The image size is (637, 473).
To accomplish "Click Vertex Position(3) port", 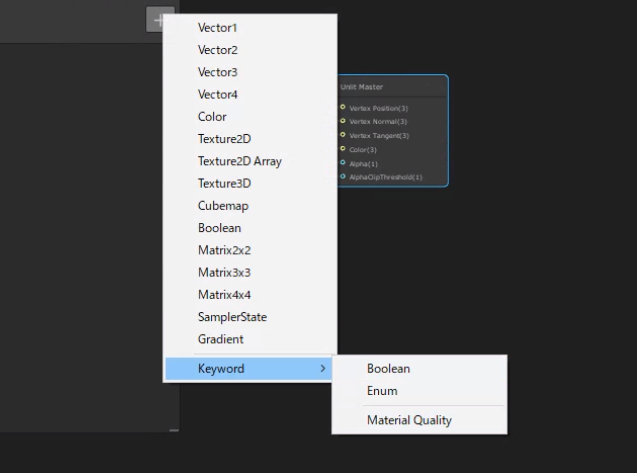I will [343, 107].
